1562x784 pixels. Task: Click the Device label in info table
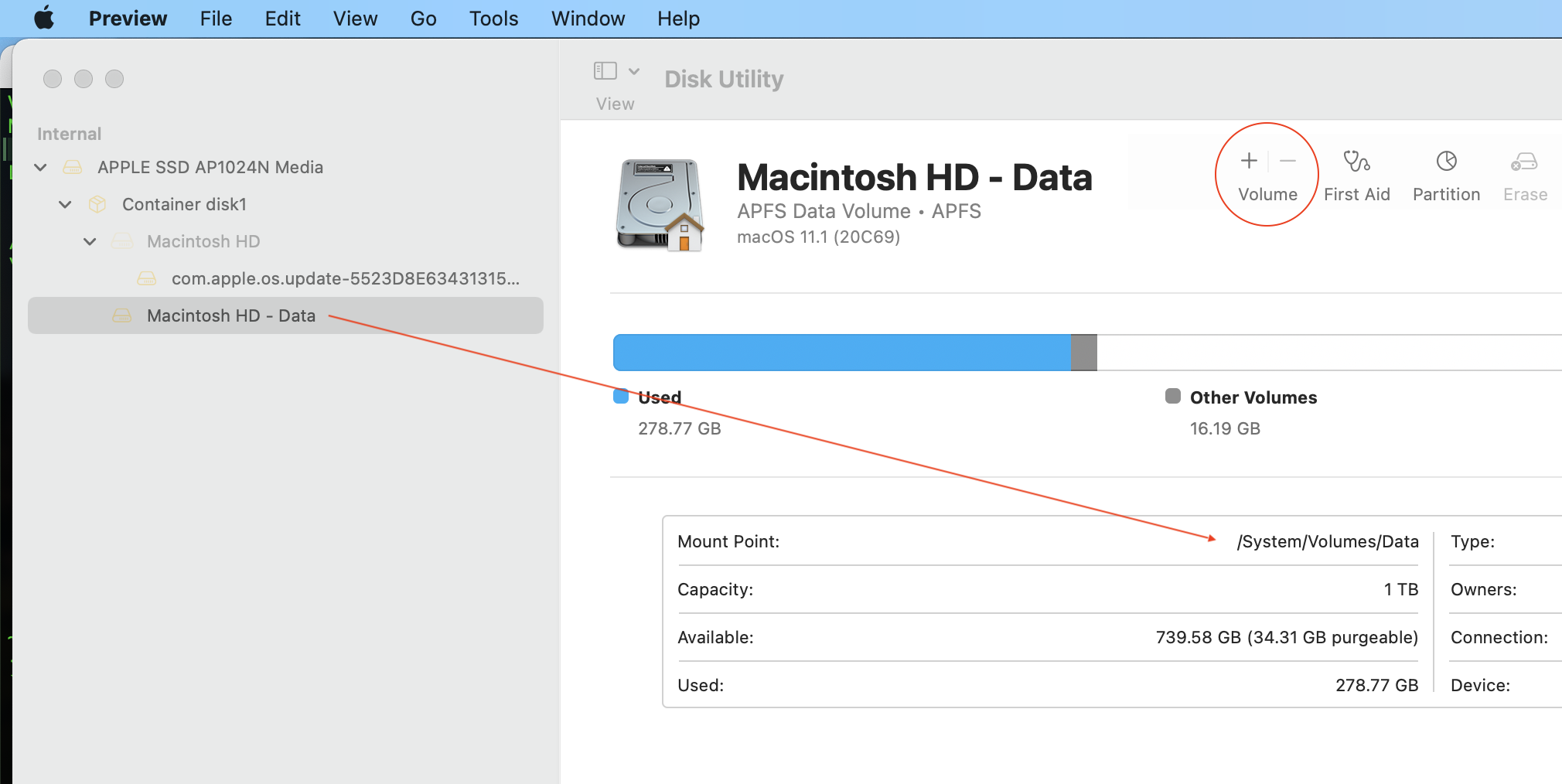[1480, 685]
